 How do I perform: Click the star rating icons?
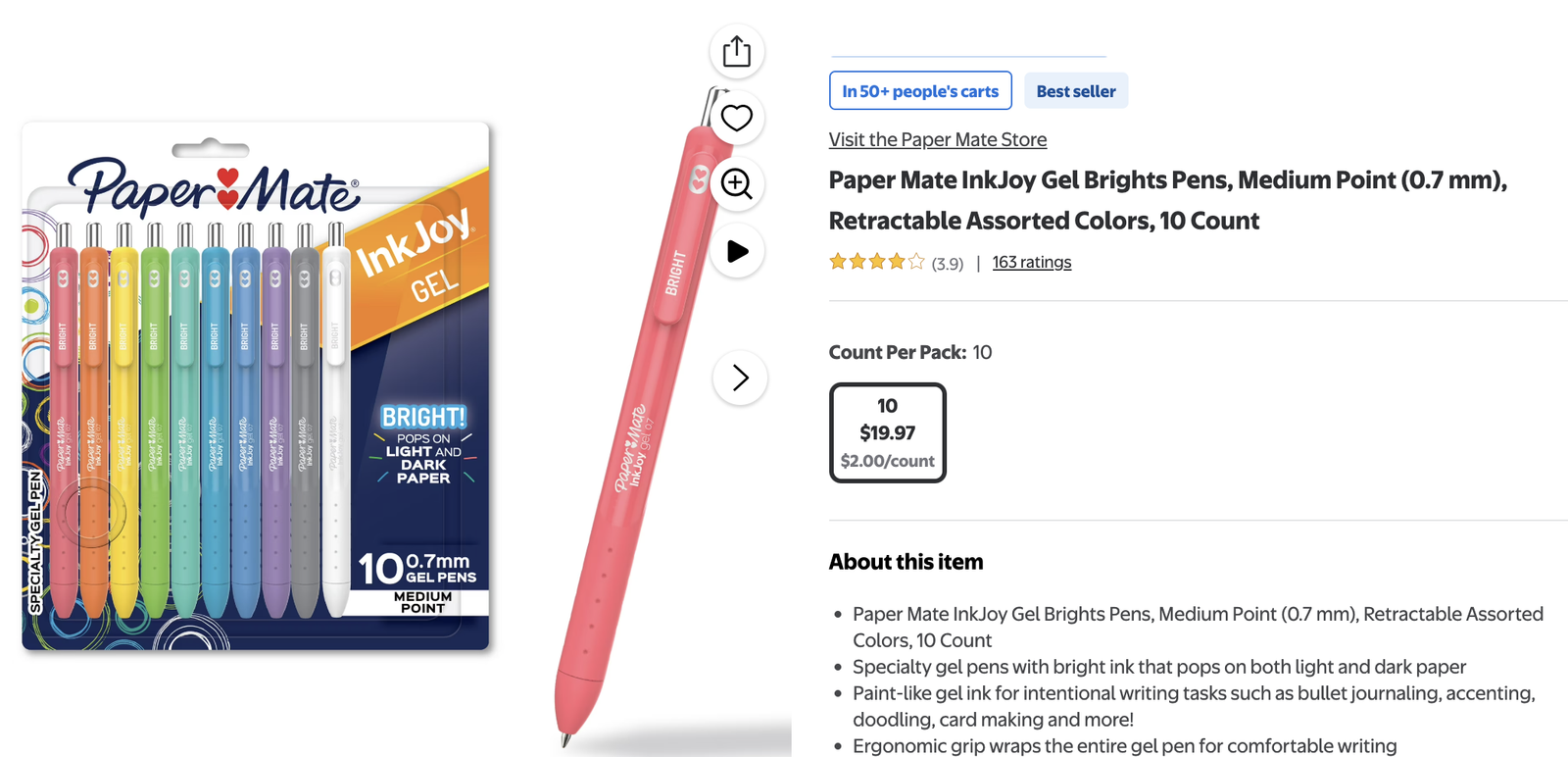(x=876, y=262)
